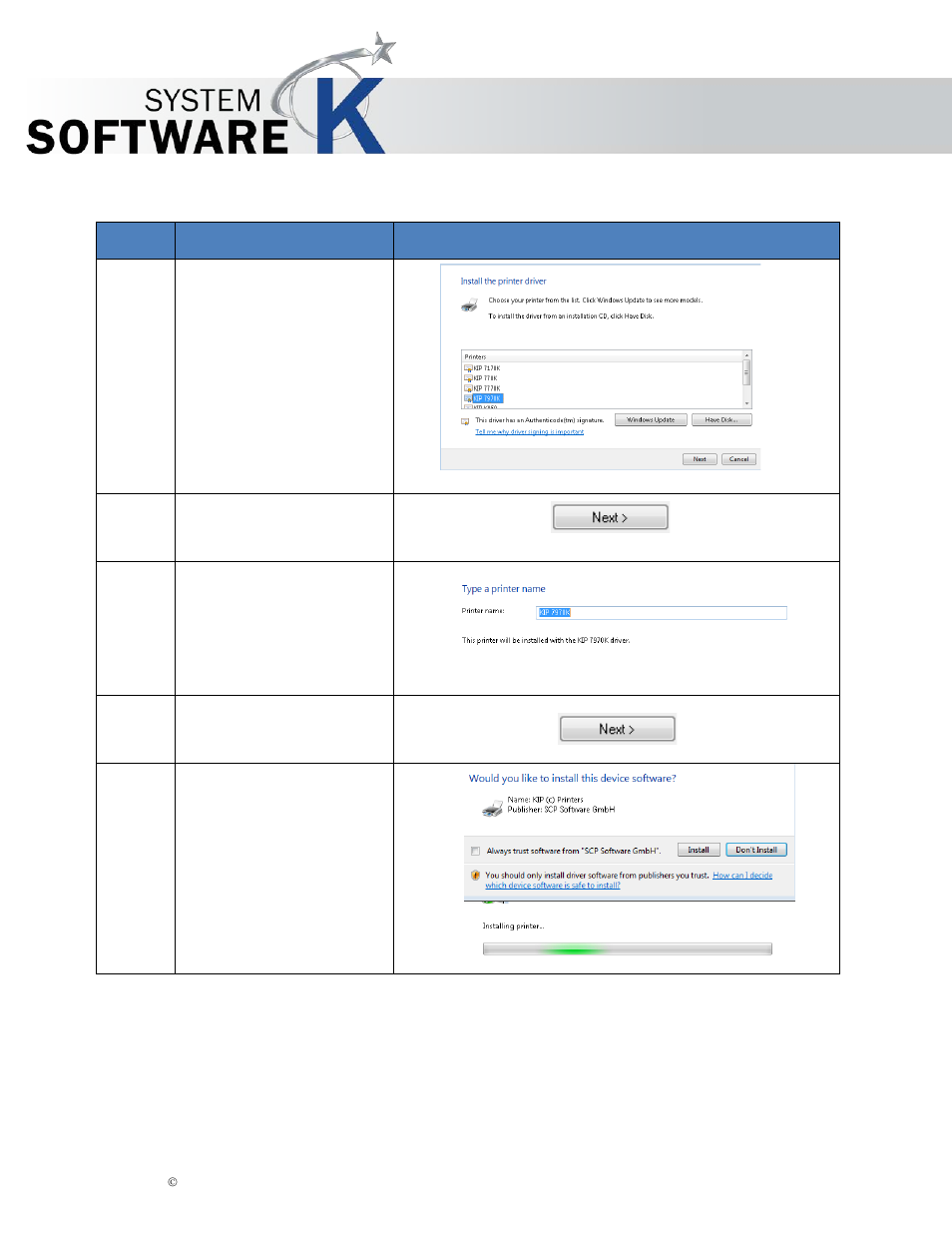The image size is (952, 1233).
Task: Open 'Tell me why driver signing' link
Action: [529, 432]
